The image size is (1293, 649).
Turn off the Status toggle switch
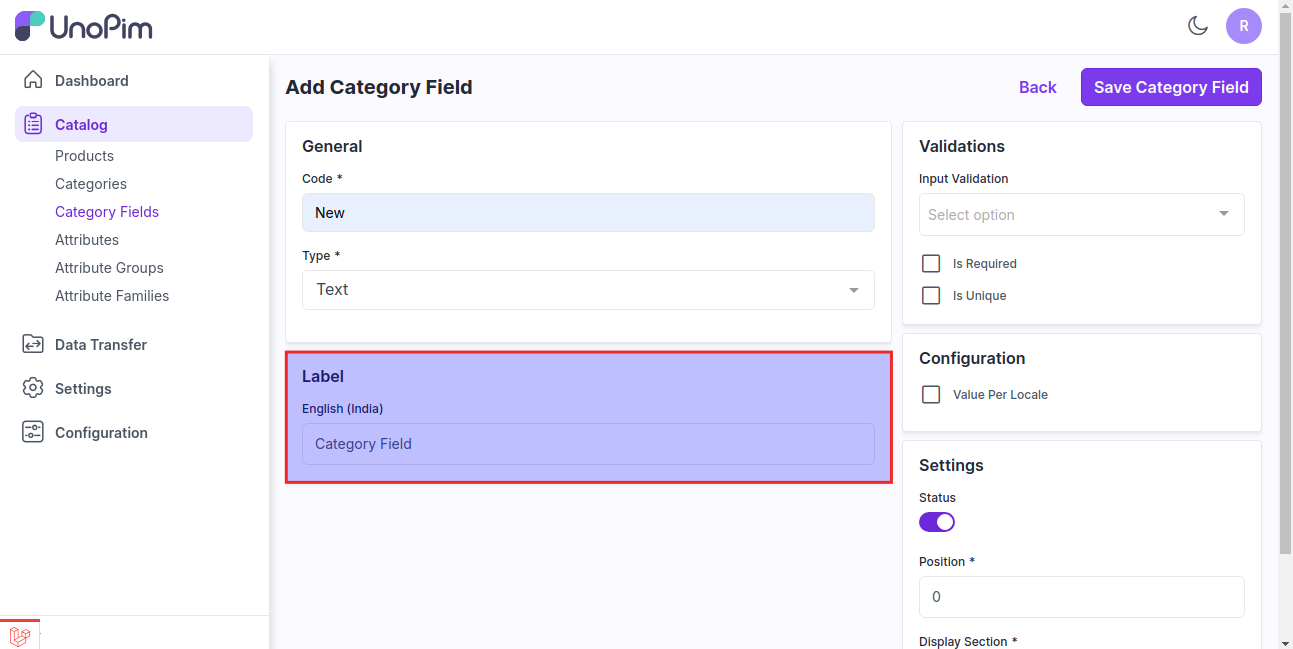coord(937,522)
